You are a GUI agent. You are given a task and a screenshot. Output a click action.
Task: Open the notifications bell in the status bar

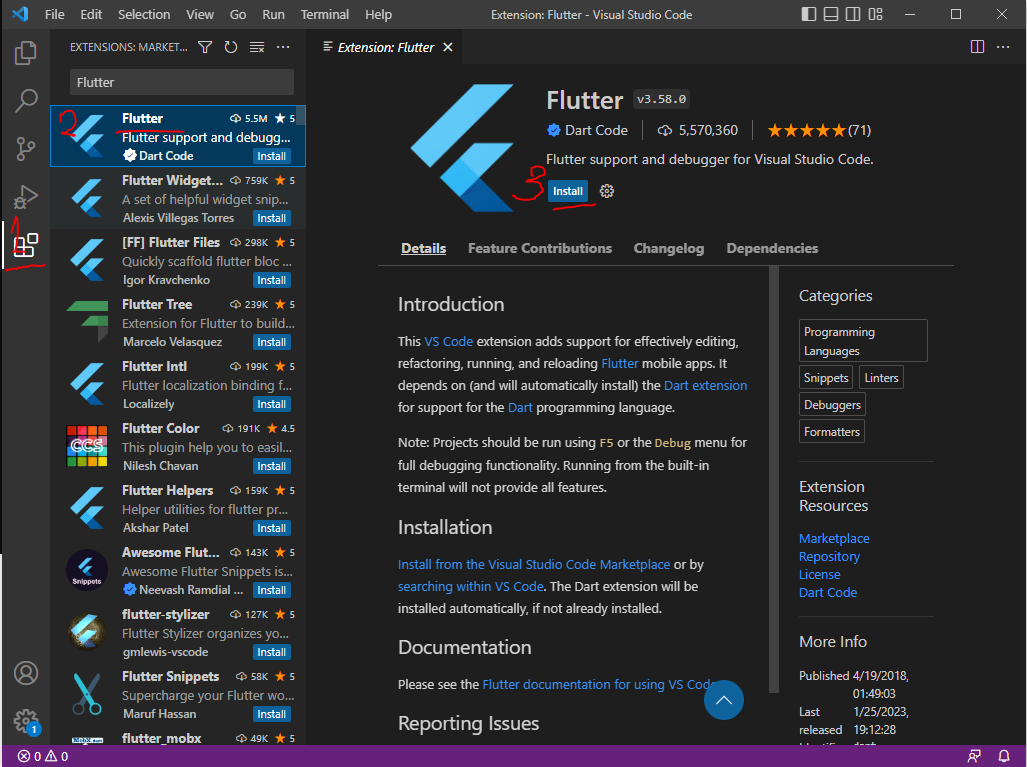[x=1004, y=756]
